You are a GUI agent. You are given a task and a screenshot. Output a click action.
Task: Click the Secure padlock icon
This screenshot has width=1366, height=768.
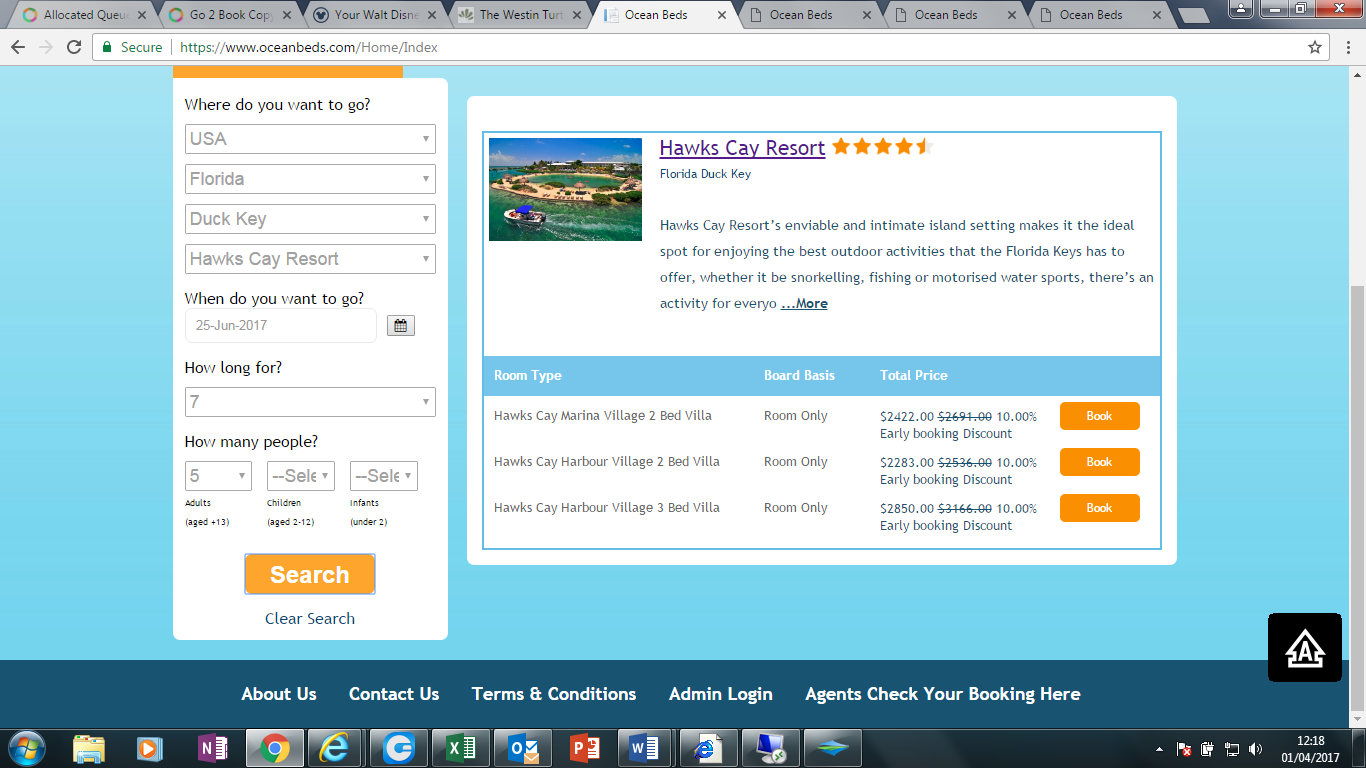click(x=107, y=47)
